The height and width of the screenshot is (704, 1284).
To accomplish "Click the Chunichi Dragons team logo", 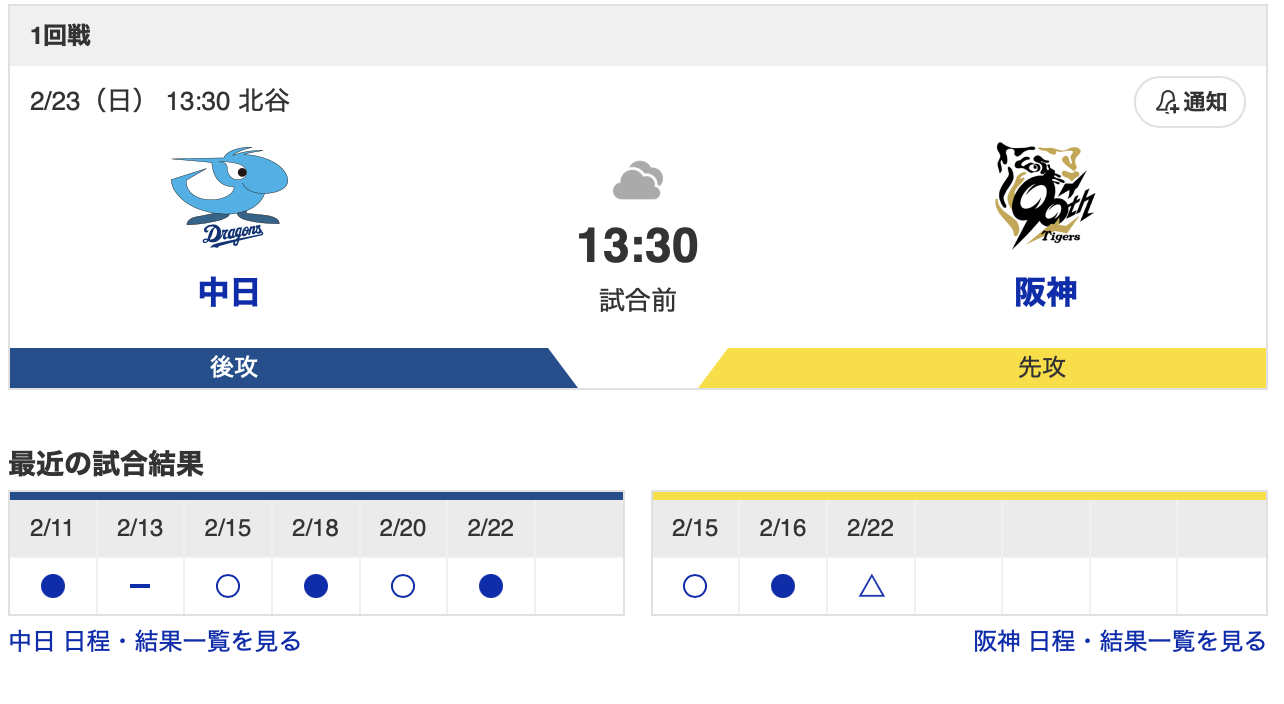I will click(230, 198).
